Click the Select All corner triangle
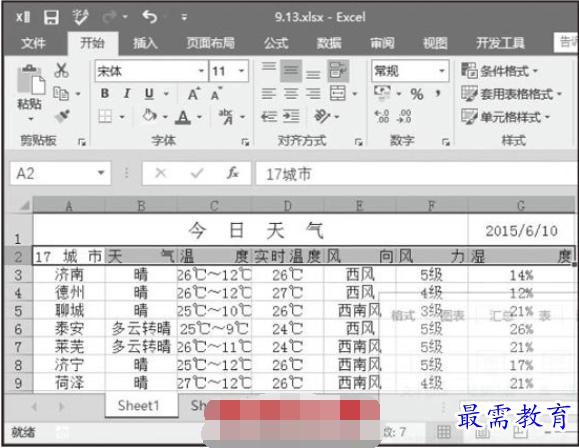This screenshot has height=448, width=579. [24, 205]
